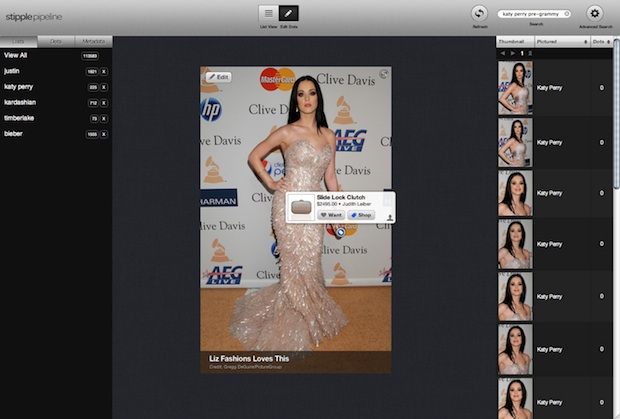Viewport: 620px width, 419px height.
Task: Go to next results page arrow
Action: [512, 53]
